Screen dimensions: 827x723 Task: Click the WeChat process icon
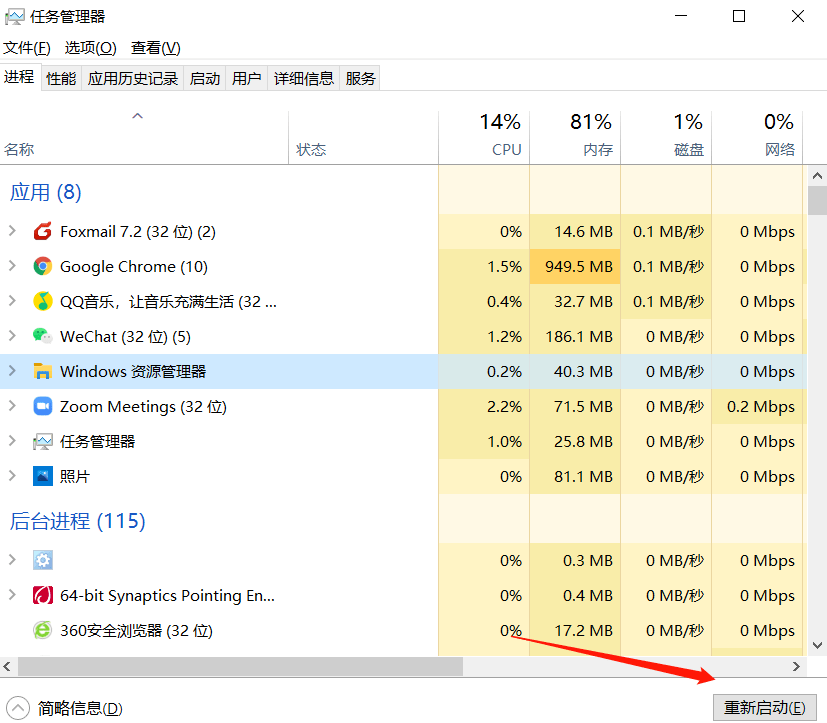pos(42,336)
